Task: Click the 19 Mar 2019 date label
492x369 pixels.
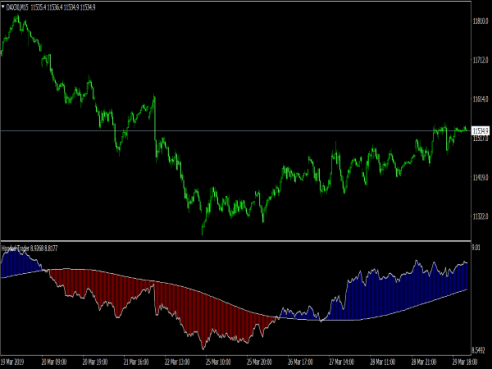Action: pyautogui.click(x=12, y=362)
